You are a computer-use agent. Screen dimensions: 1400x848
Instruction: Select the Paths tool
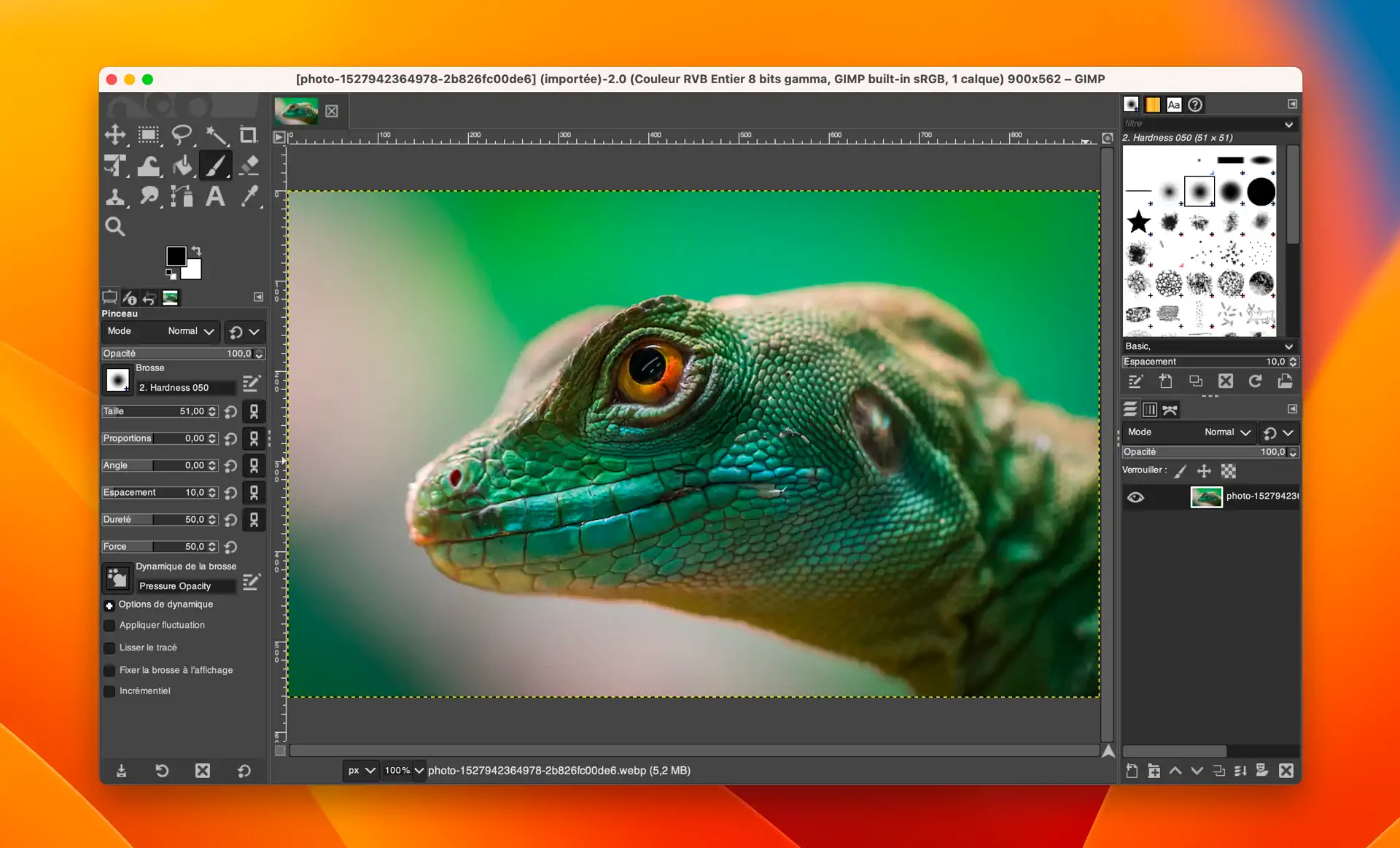point(182,196)
